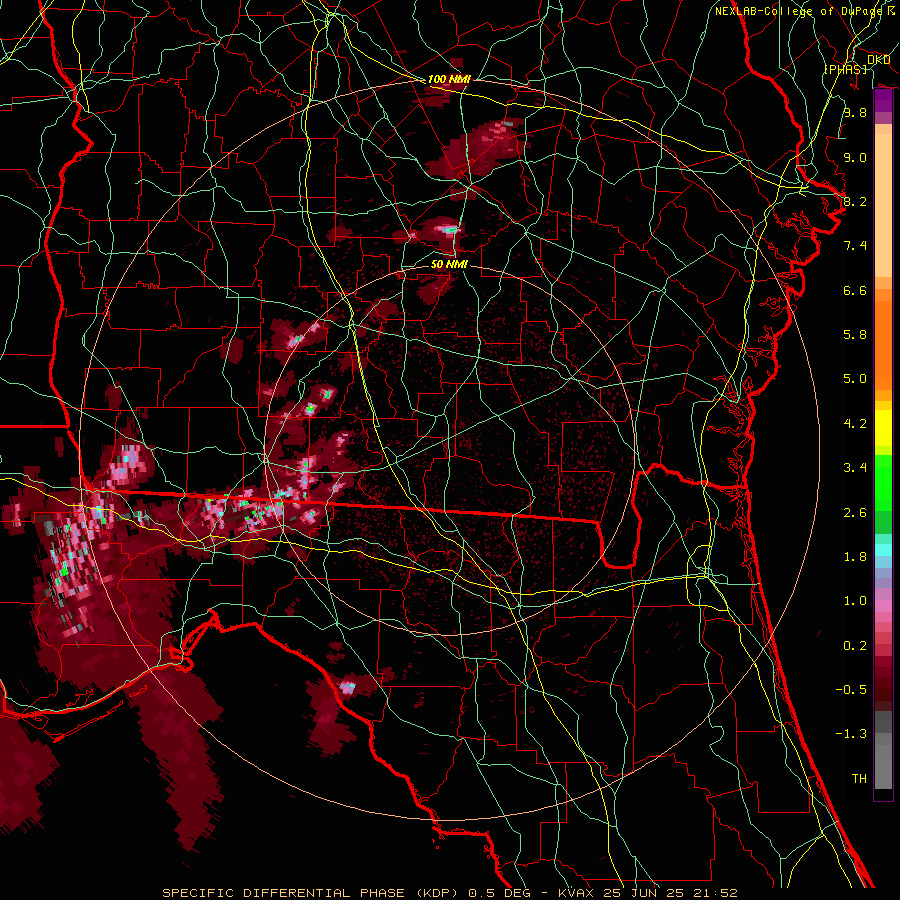Viewport: 900px width, 900px height.
Task: Click the 9.8 value on the color scale
Action: click(x=855, y=112)
